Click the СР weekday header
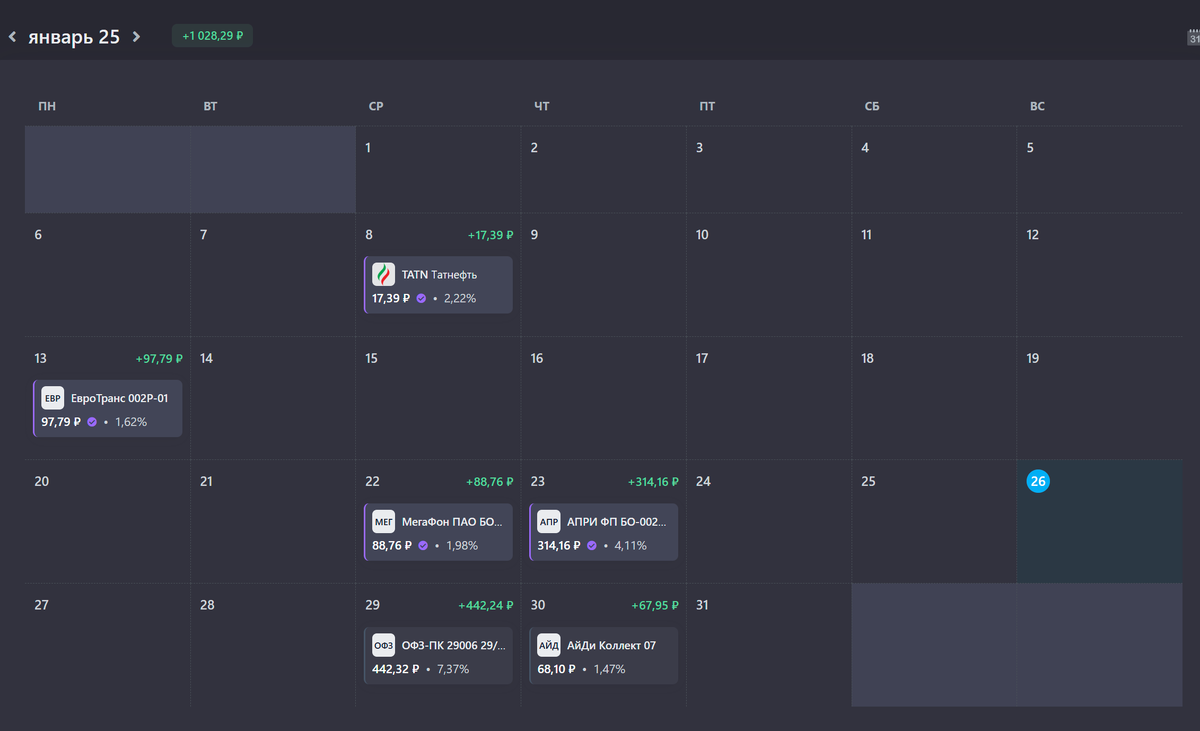This screenshot has height=731, width=1200. point(376,106)
